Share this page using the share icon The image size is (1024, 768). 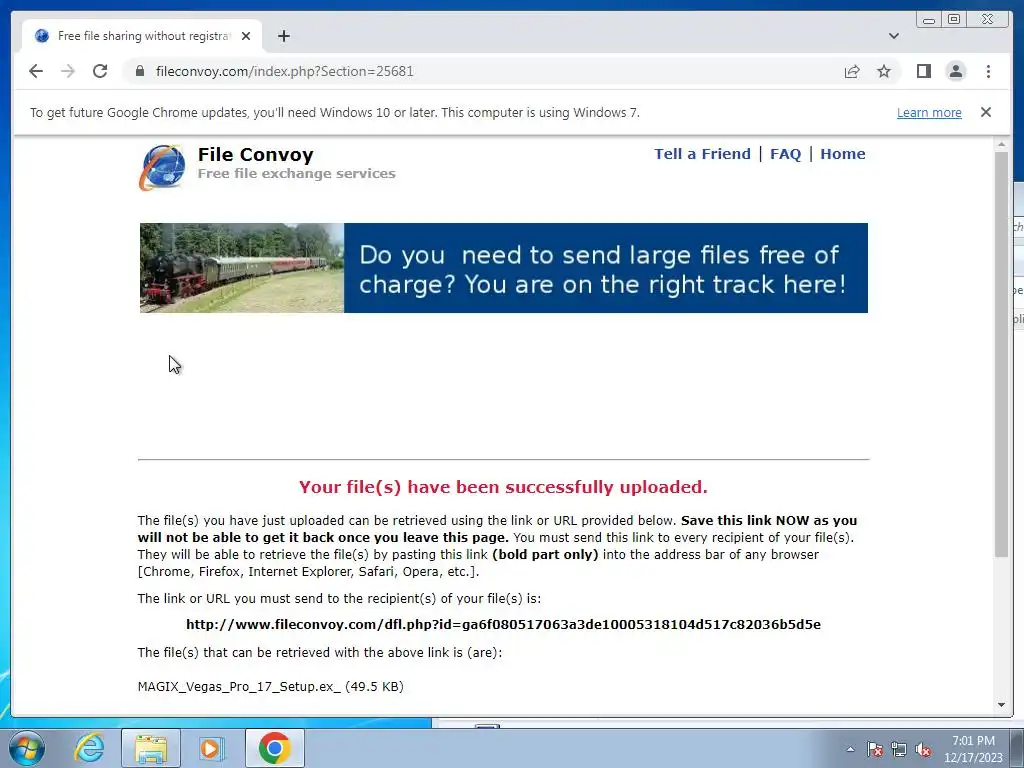tap(852, 71)
